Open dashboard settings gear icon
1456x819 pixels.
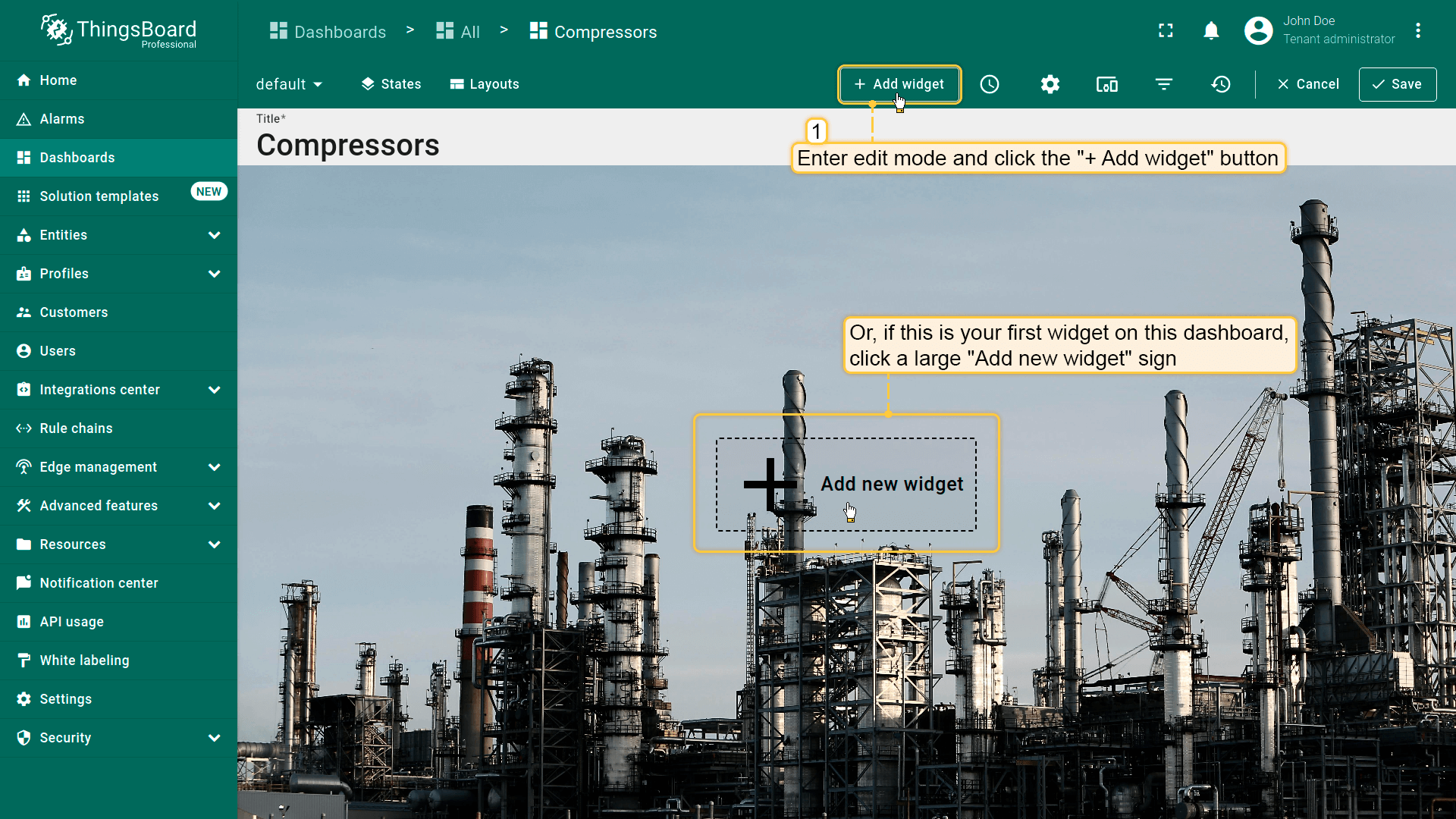tap(1050, 84)
